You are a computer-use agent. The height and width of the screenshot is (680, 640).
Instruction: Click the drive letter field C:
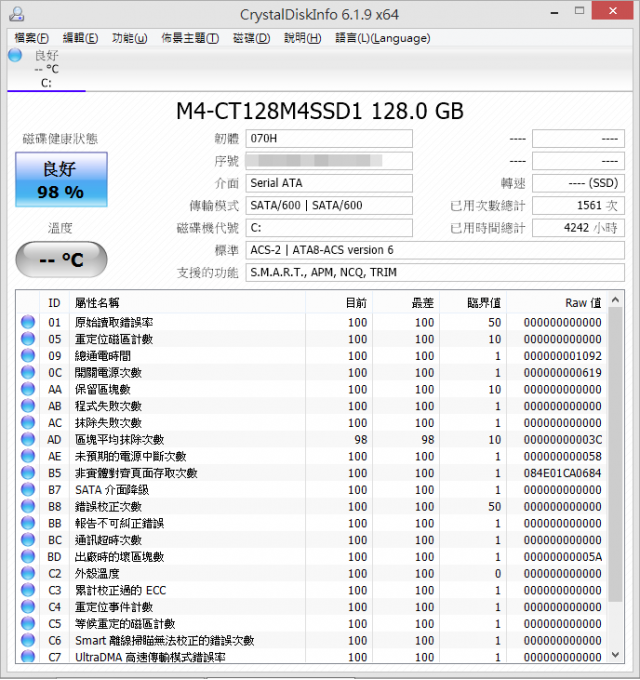click(x=329, y=228)
